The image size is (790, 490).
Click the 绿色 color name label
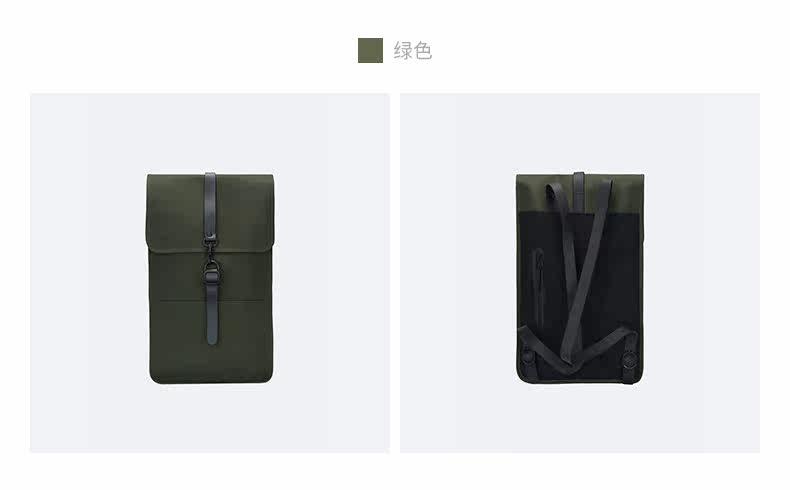pos(413,51)
